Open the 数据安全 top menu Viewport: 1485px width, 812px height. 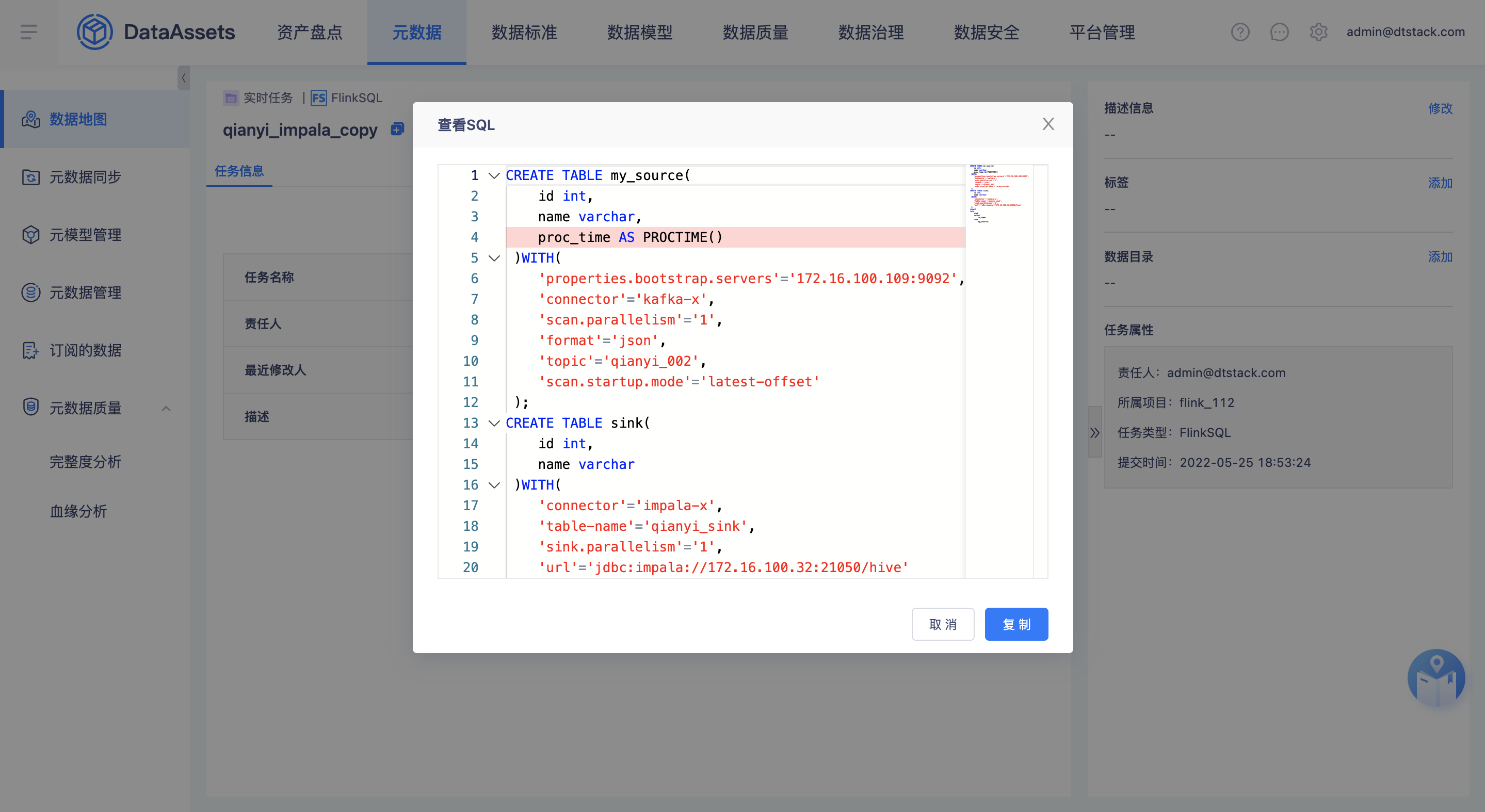click(x=987, y=33)
